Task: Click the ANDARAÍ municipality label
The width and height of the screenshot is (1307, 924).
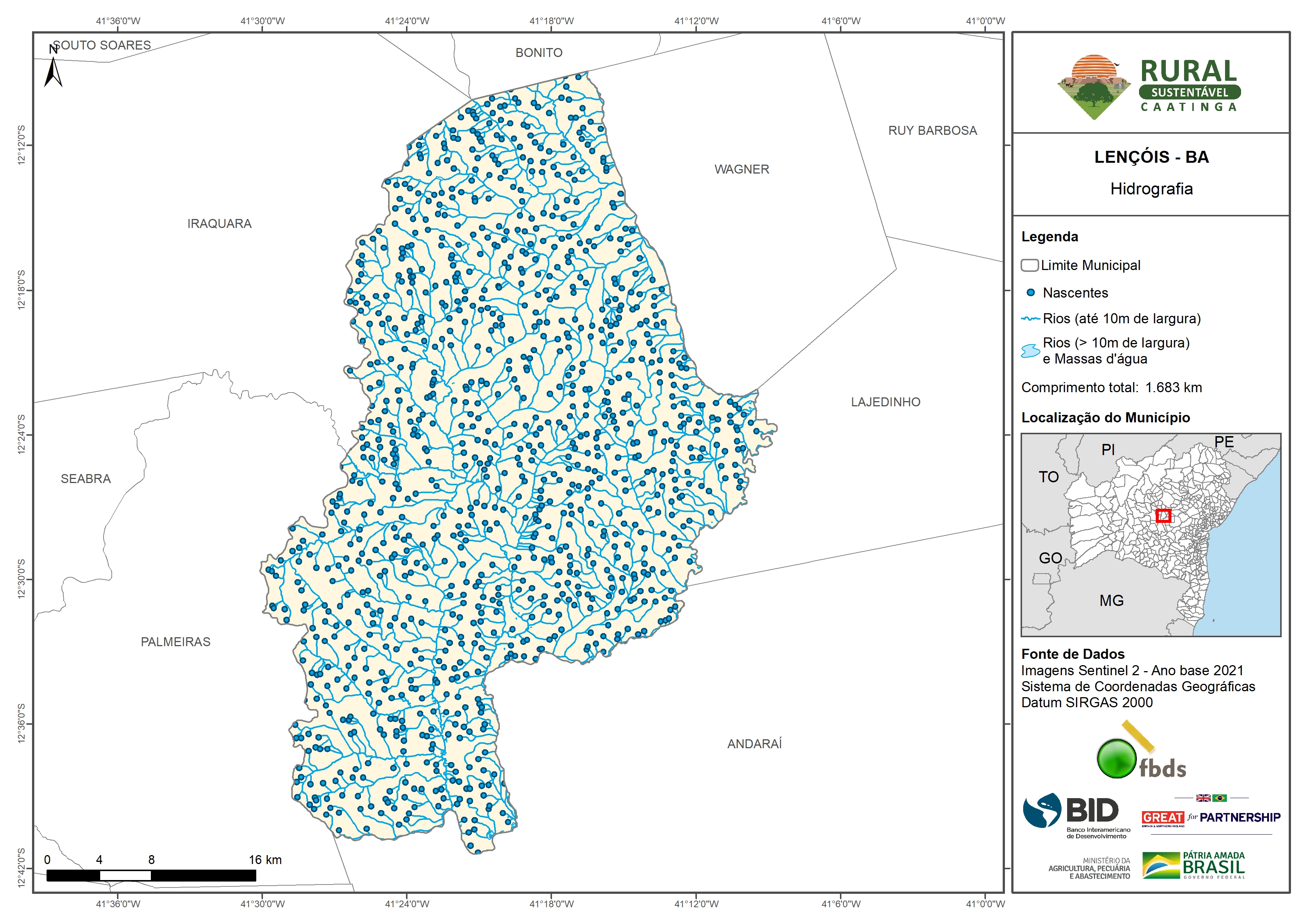Action: 754,743
